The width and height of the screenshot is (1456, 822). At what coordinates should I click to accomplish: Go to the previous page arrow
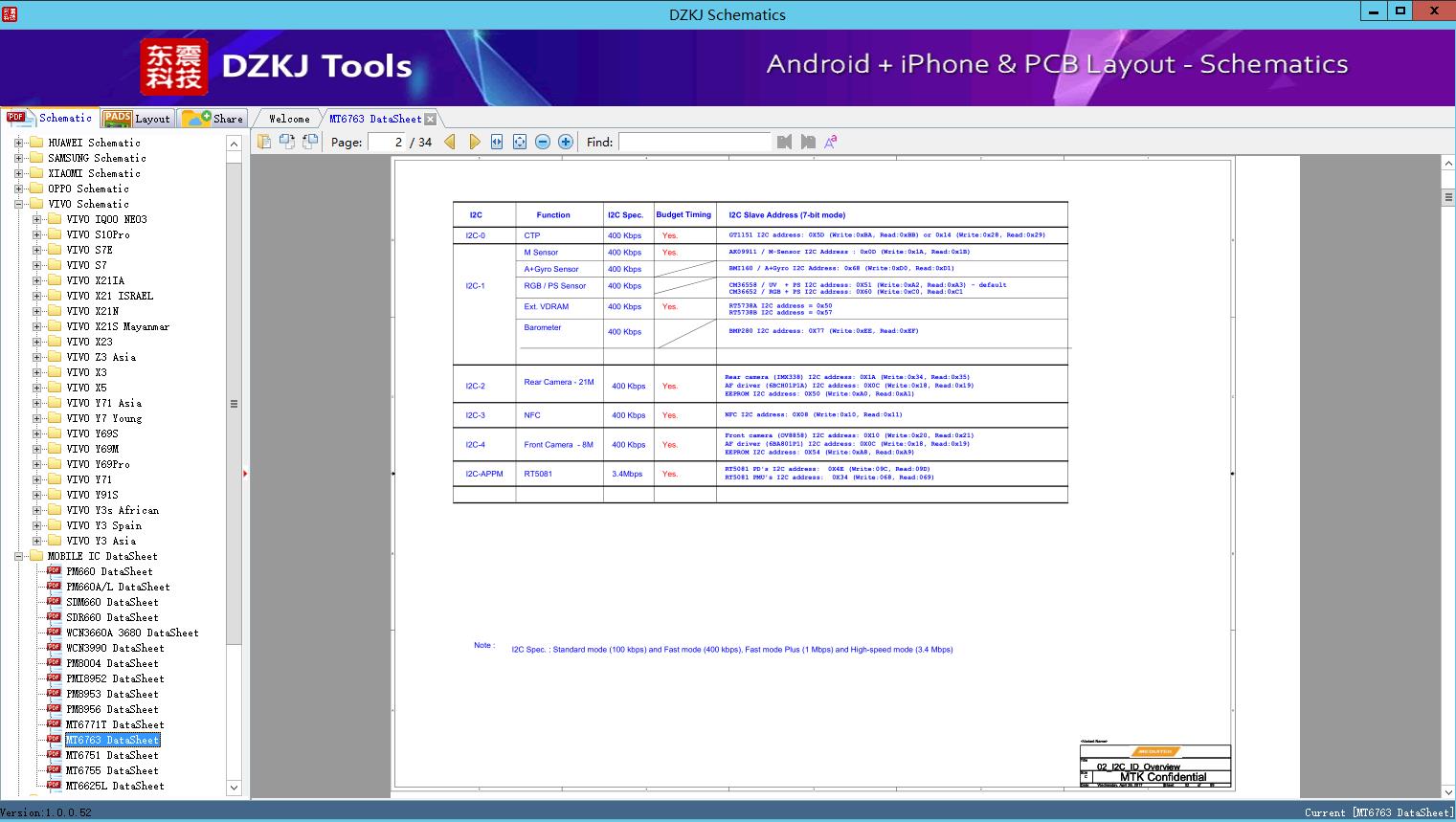(450, 142)
